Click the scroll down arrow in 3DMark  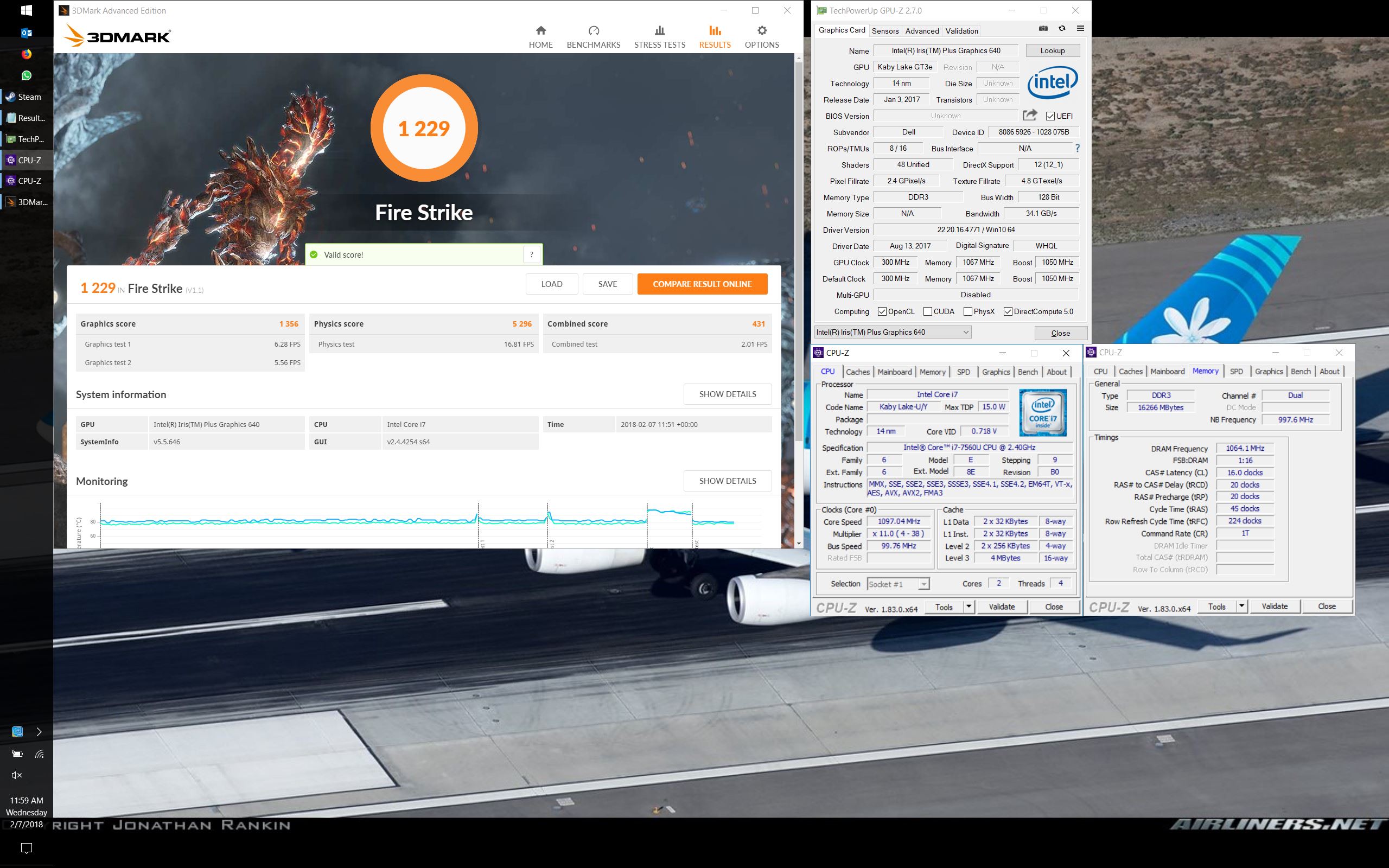tap(798, 543)
